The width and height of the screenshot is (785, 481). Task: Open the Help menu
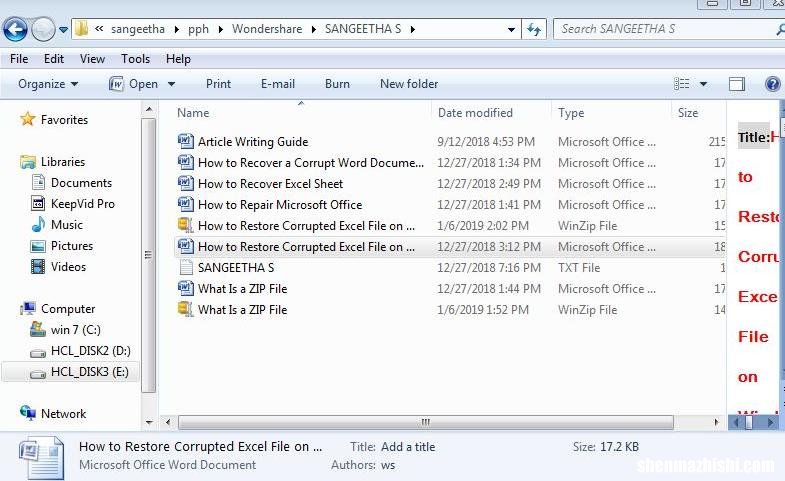point(178,59)
